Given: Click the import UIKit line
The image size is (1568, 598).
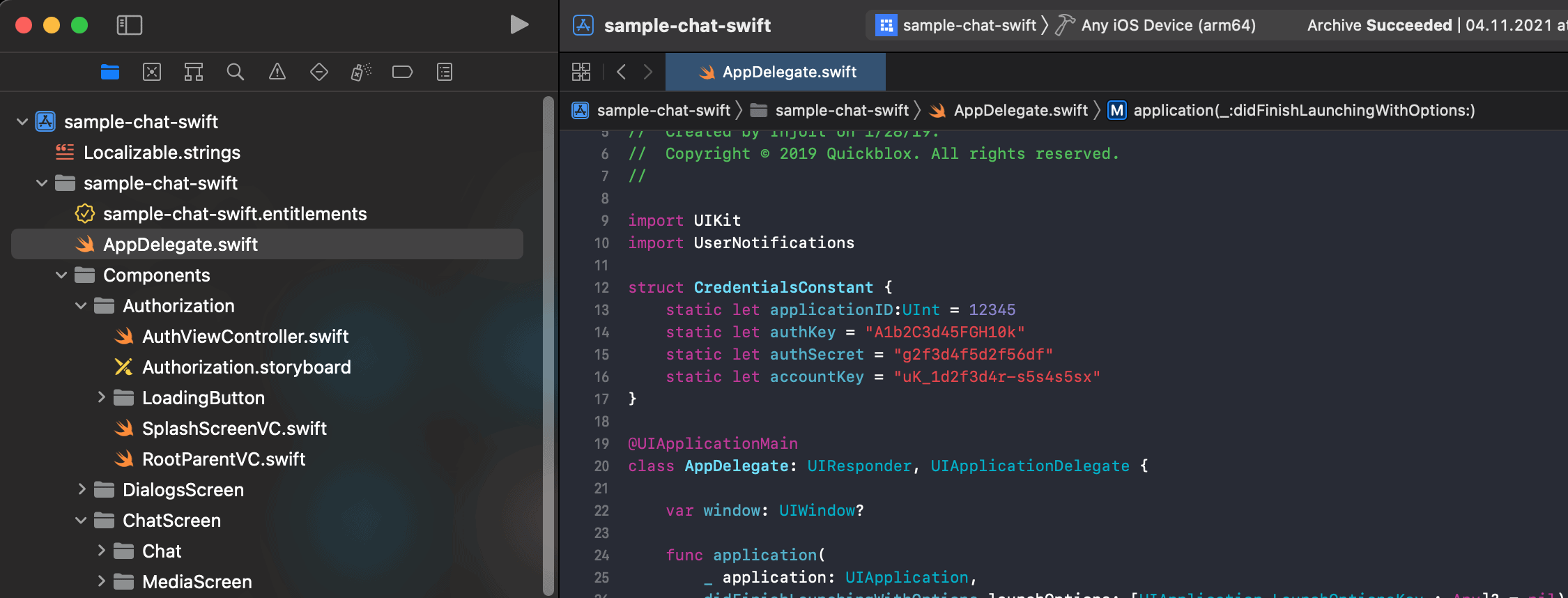Looking at the screenshot, I should point(684,220).
